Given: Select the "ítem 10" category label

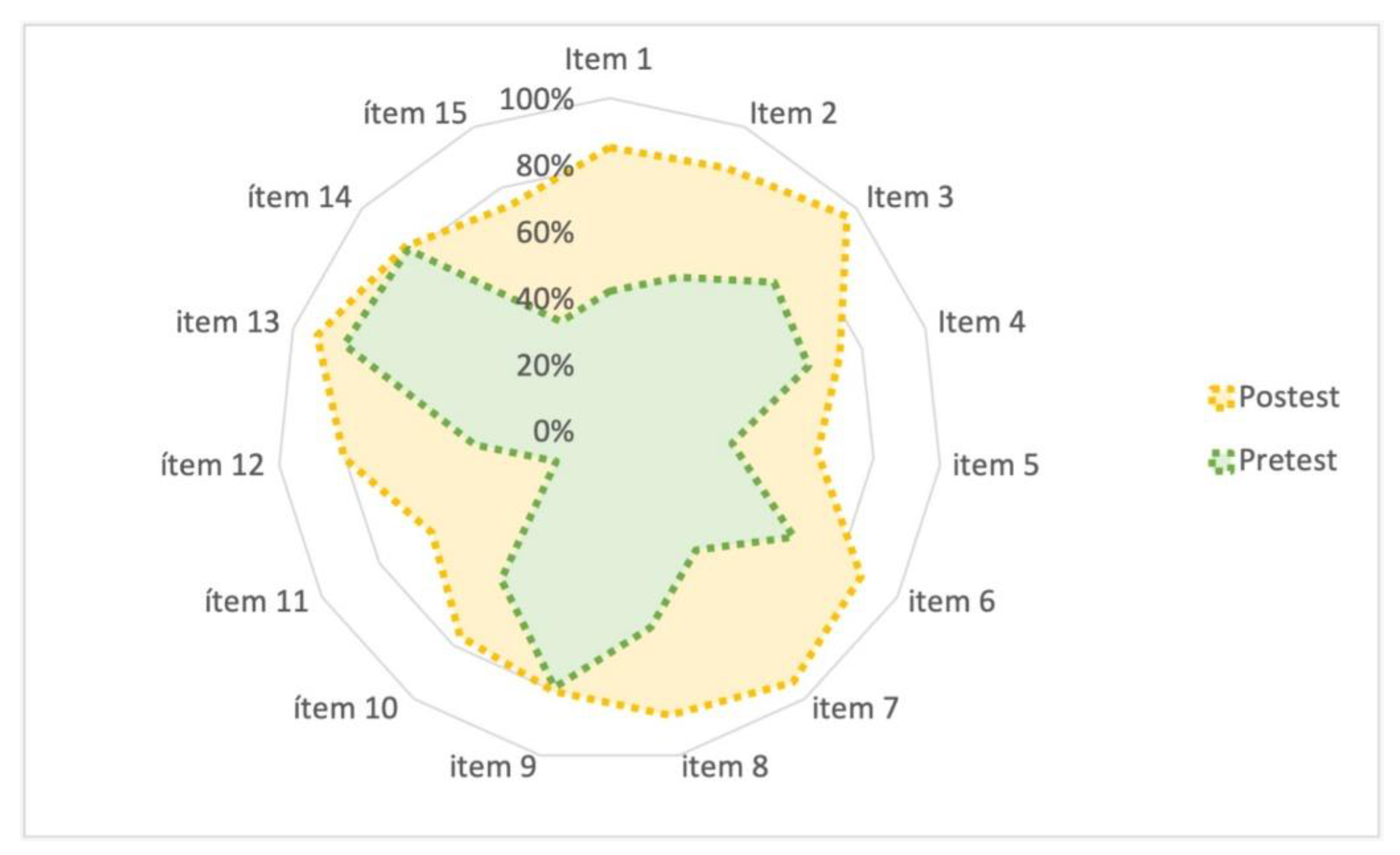Looking at the screenshot, I should 345,709.
